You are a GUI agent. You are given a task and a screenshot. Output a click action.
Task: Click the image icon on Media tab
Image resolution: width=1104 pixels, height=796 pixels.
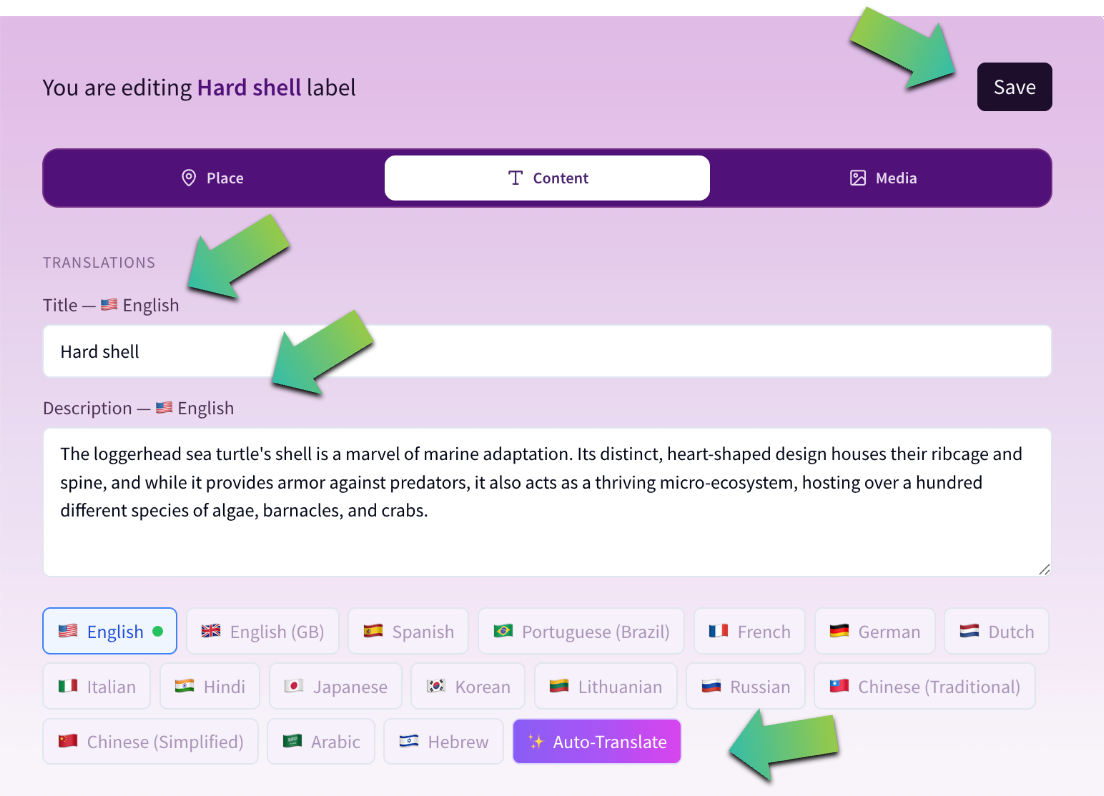858,178
